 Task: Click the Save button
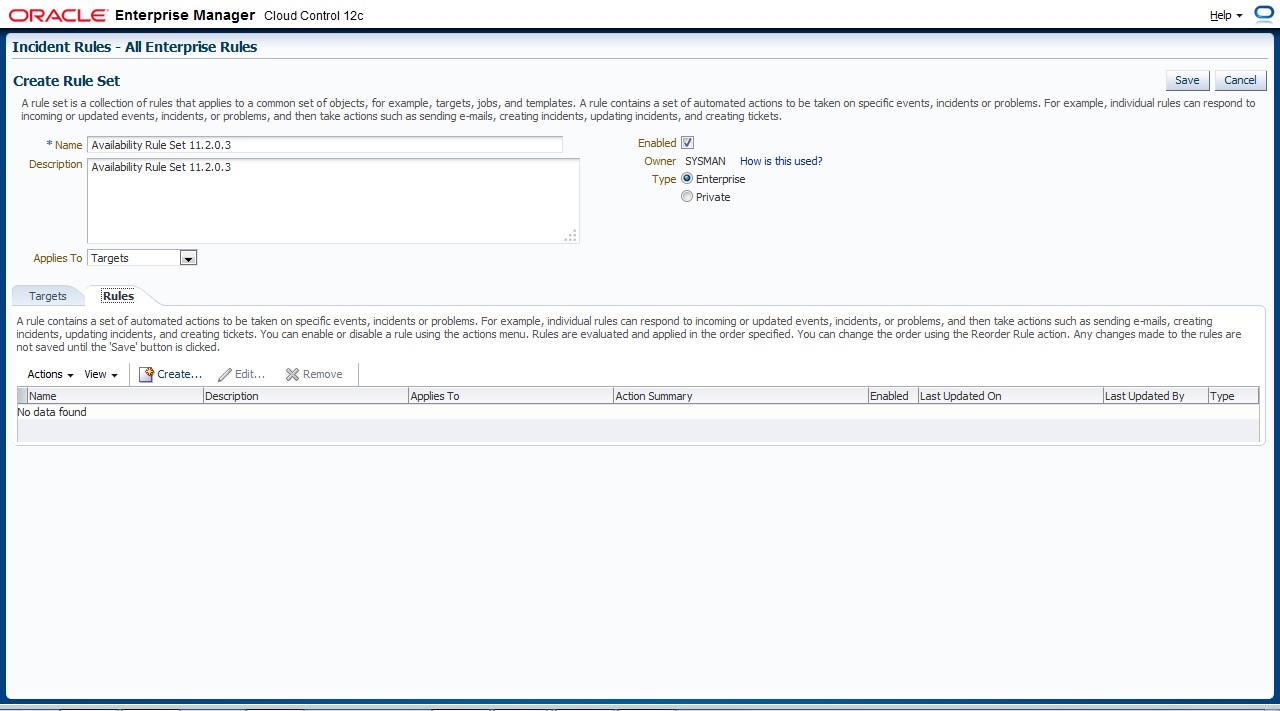1187,80
